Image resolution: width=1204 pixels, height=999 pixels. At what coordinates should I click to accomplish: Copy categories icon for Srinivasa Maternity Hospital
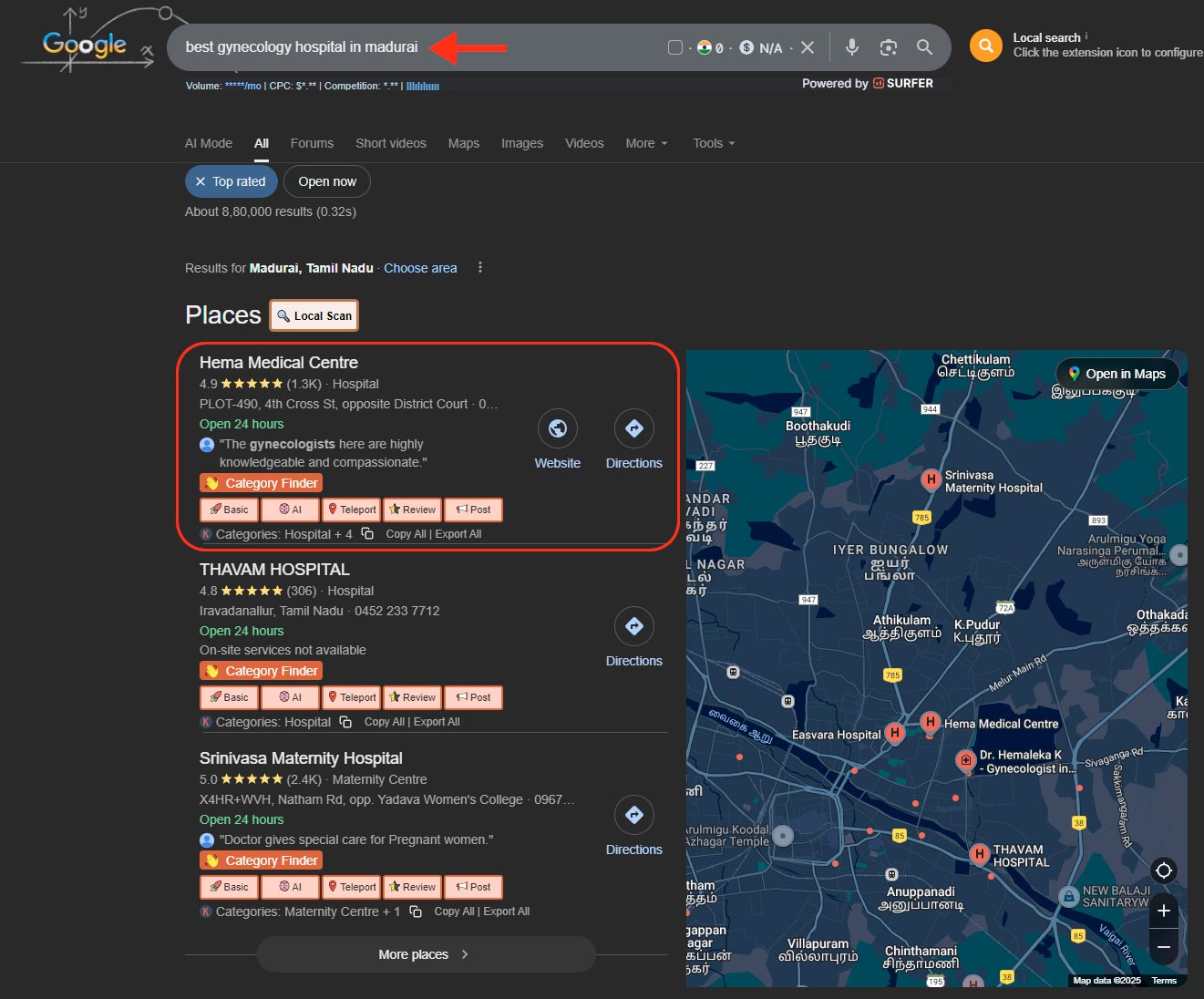[x=416, y=911]
